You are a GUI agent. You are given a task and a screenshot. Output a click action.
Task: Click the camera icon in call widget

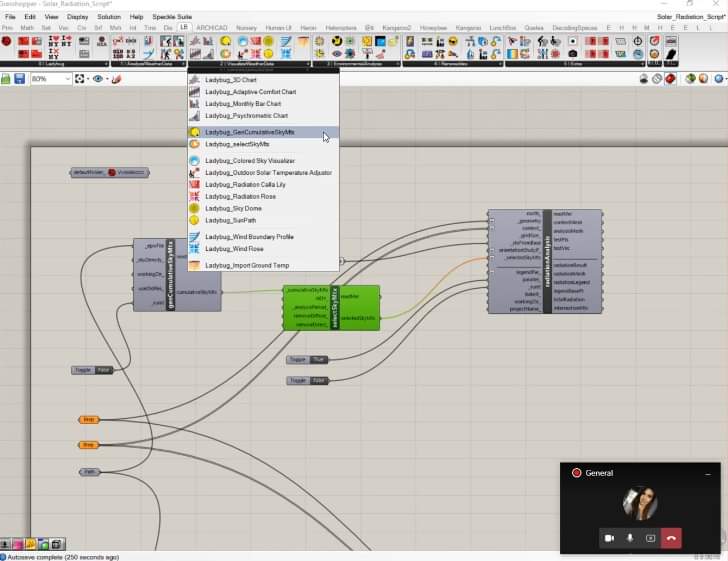coord(609,538)
